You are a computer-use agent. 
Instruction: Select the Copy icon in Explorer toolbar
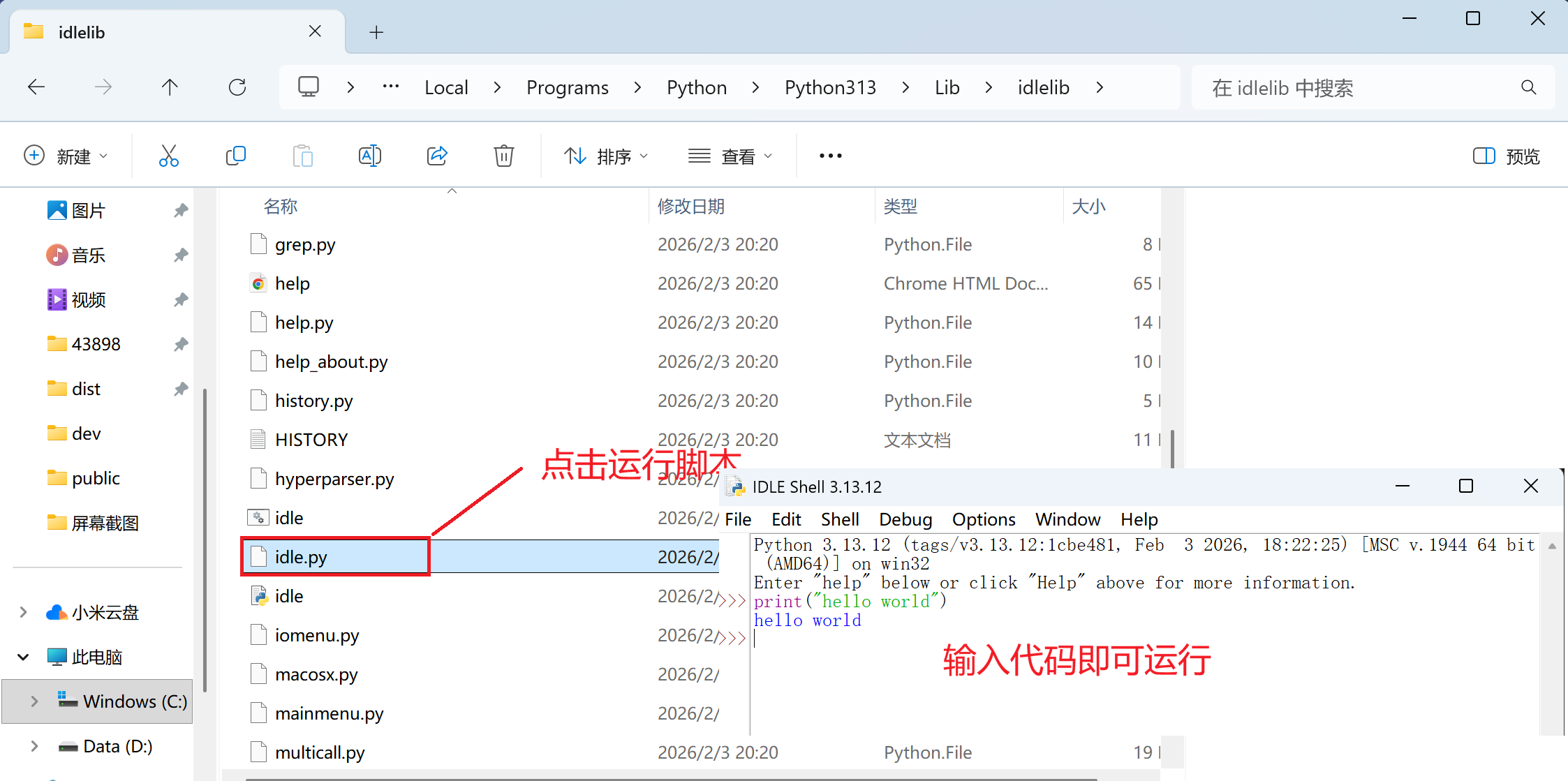(235, 156)
